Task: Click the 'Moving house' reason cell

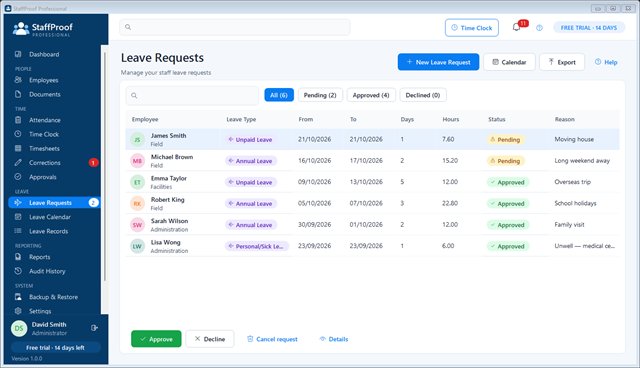Action: tap(574, 139)
